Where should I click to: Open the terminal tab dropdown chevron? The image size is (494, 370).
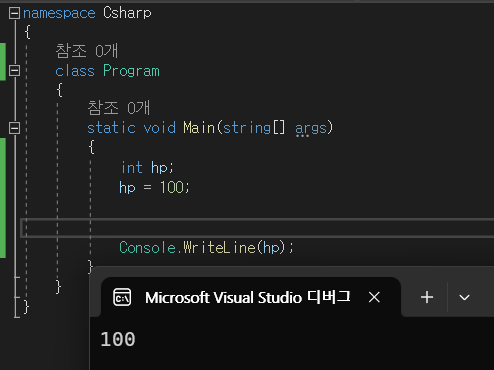464,297
